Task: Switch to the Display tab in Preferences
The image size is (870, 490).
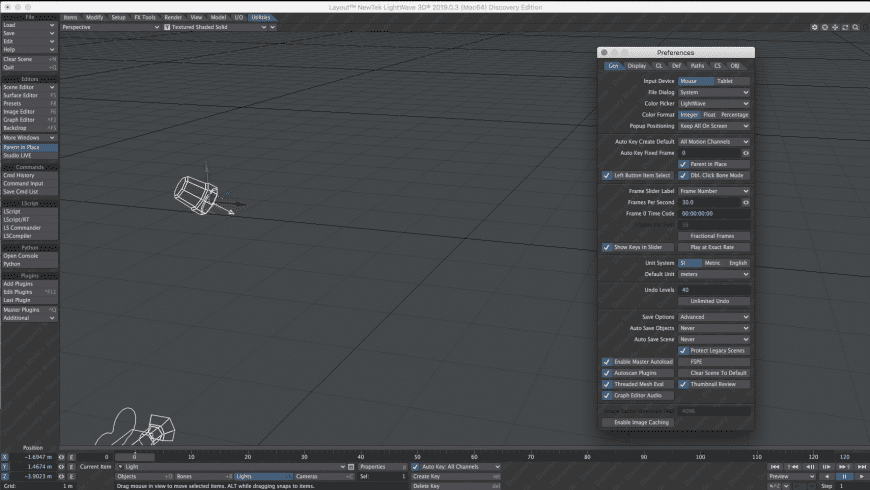Action: 637,66
